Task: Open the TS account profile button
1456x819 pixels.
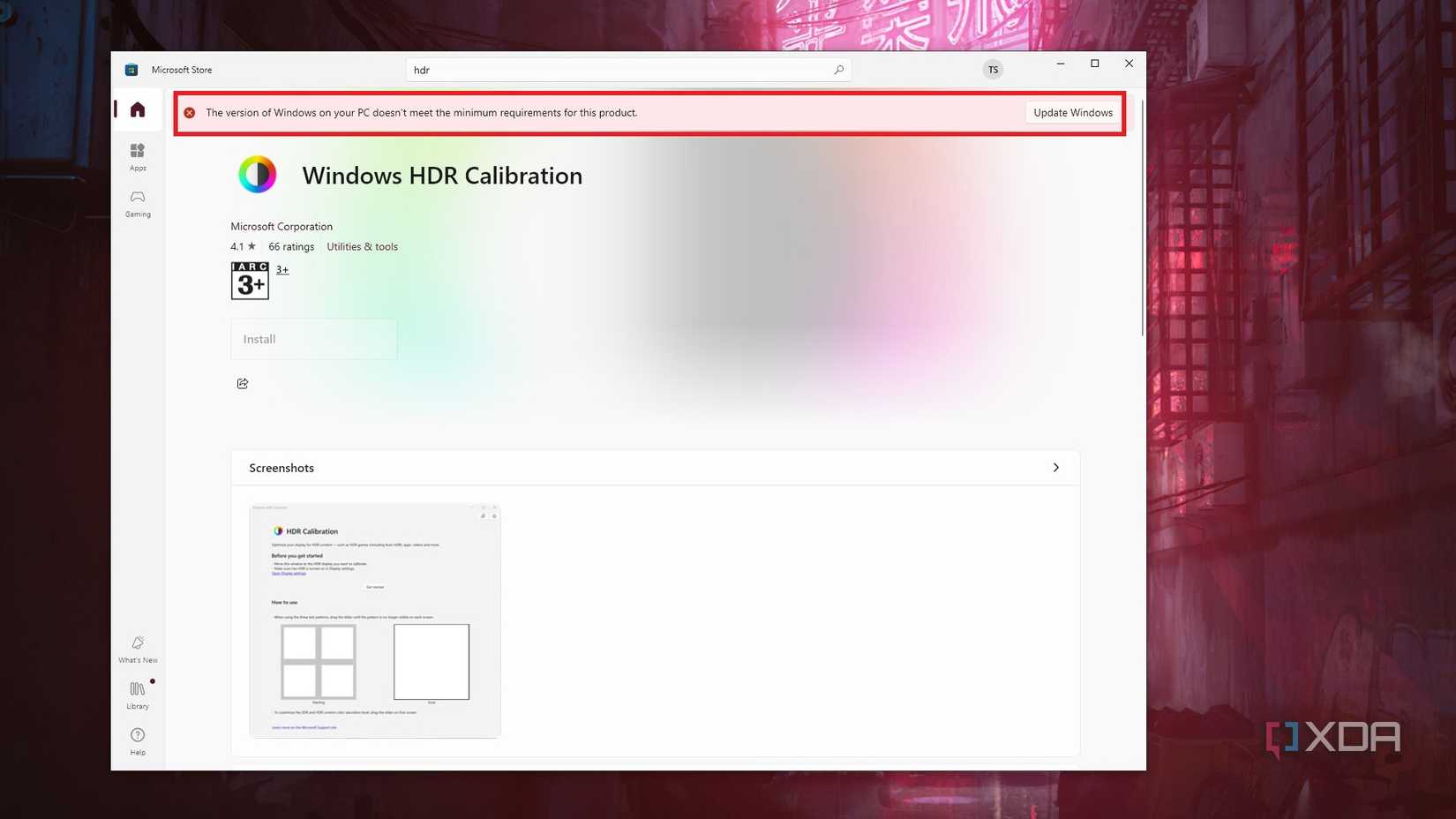Action: point(993,70)
